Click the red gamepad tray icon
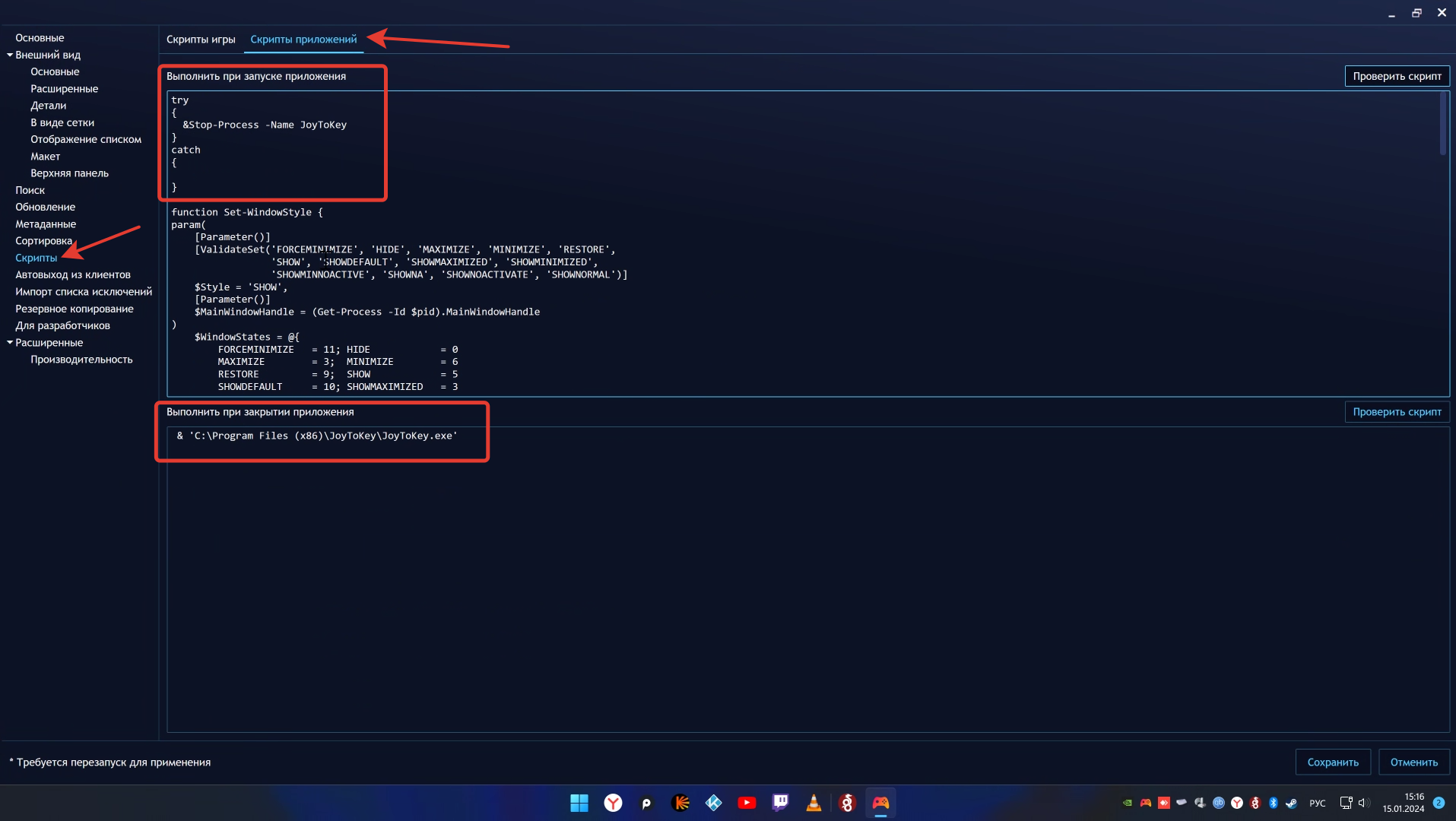 tap(1146, 803)
